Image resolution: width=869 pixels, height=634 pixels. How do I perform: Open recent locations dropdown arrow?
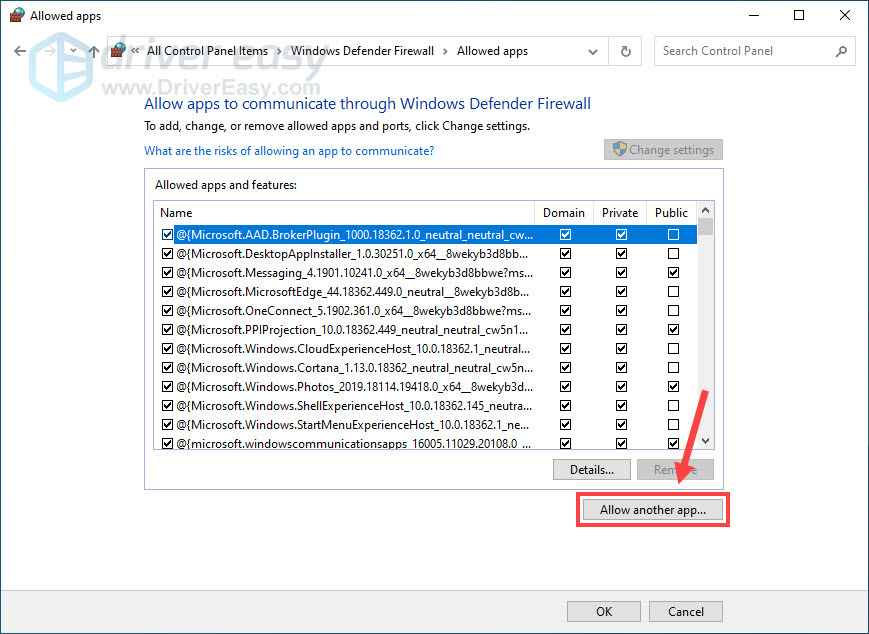73,51
